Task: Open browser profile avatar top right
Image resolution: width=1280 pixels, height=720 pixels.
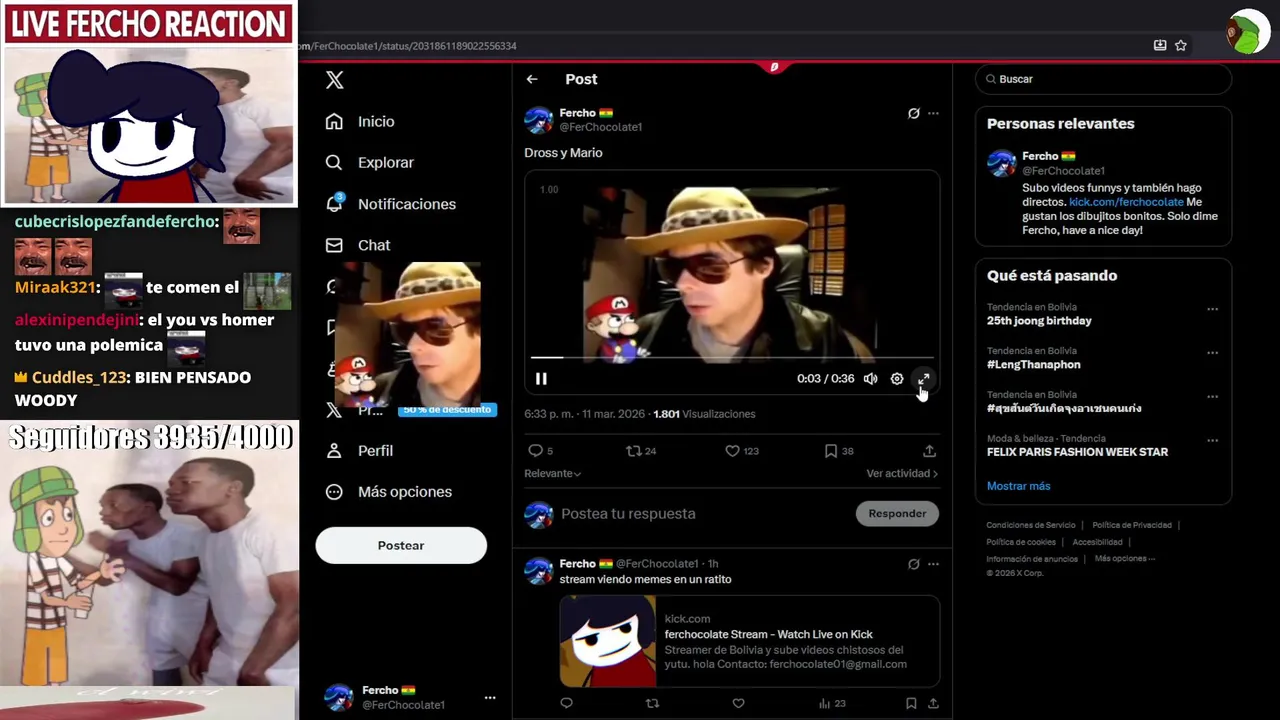Action: 1249,32
